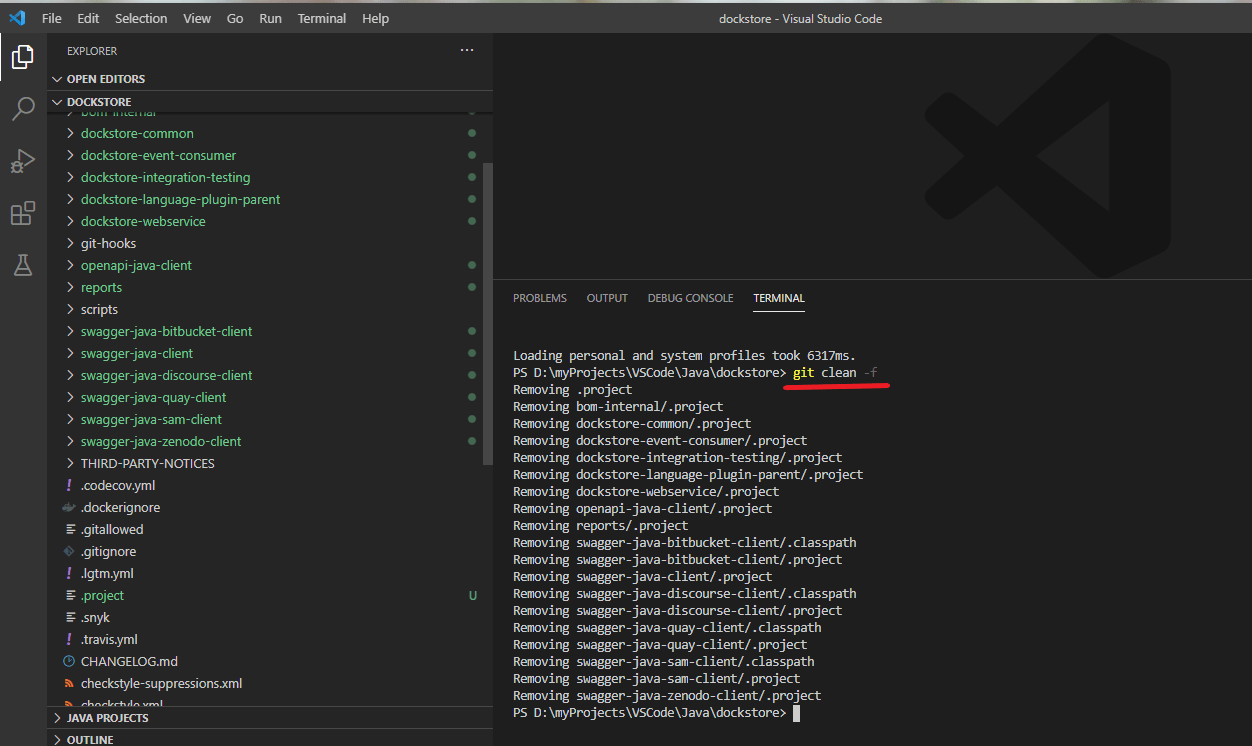Viewport: 1252px width, 746px height.
Task: Click the .snyk file icon
Action: pos(69,617)
